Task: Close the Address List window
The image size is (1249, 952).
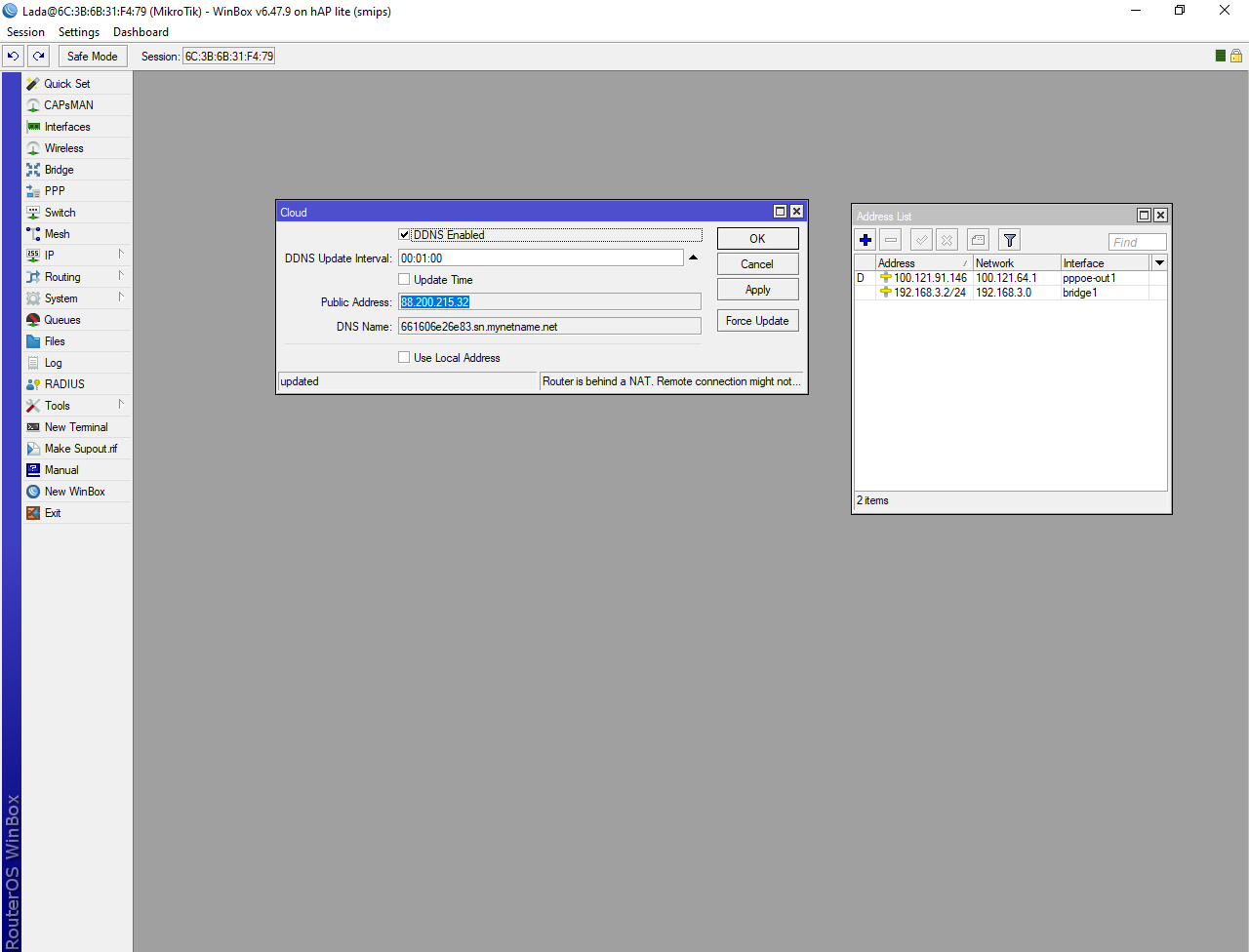Action: 1161,216
